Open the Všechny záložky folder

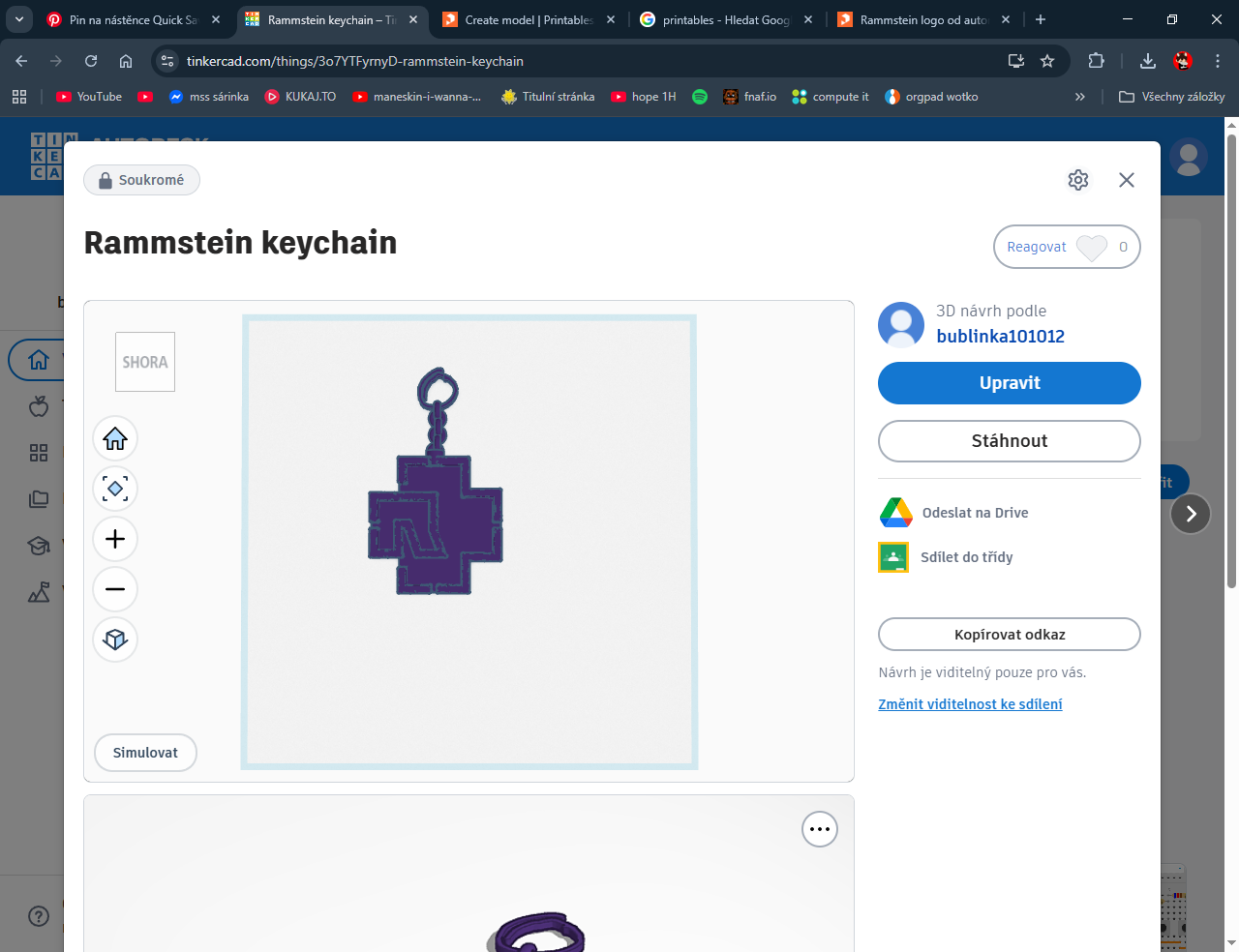click(x=1171, y=97)
